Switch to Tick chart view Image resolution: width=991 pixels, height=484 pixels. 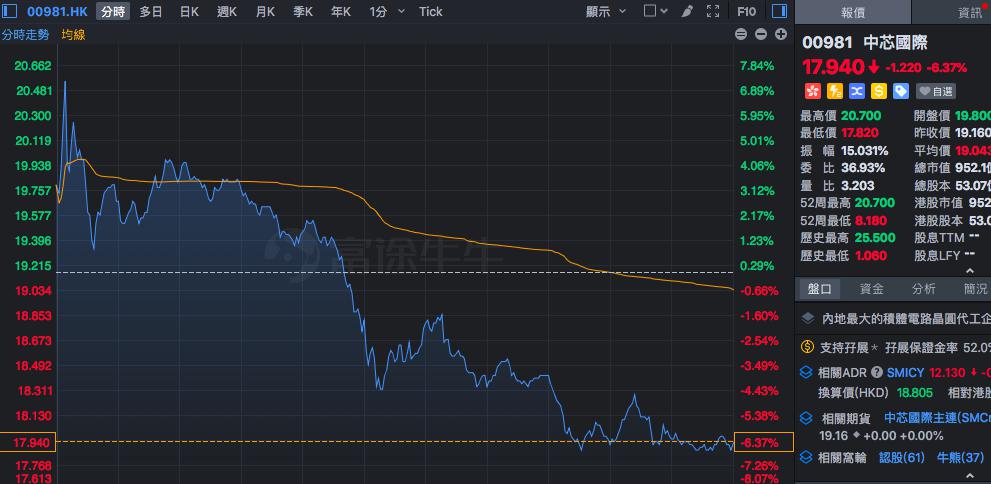point(430,11)
